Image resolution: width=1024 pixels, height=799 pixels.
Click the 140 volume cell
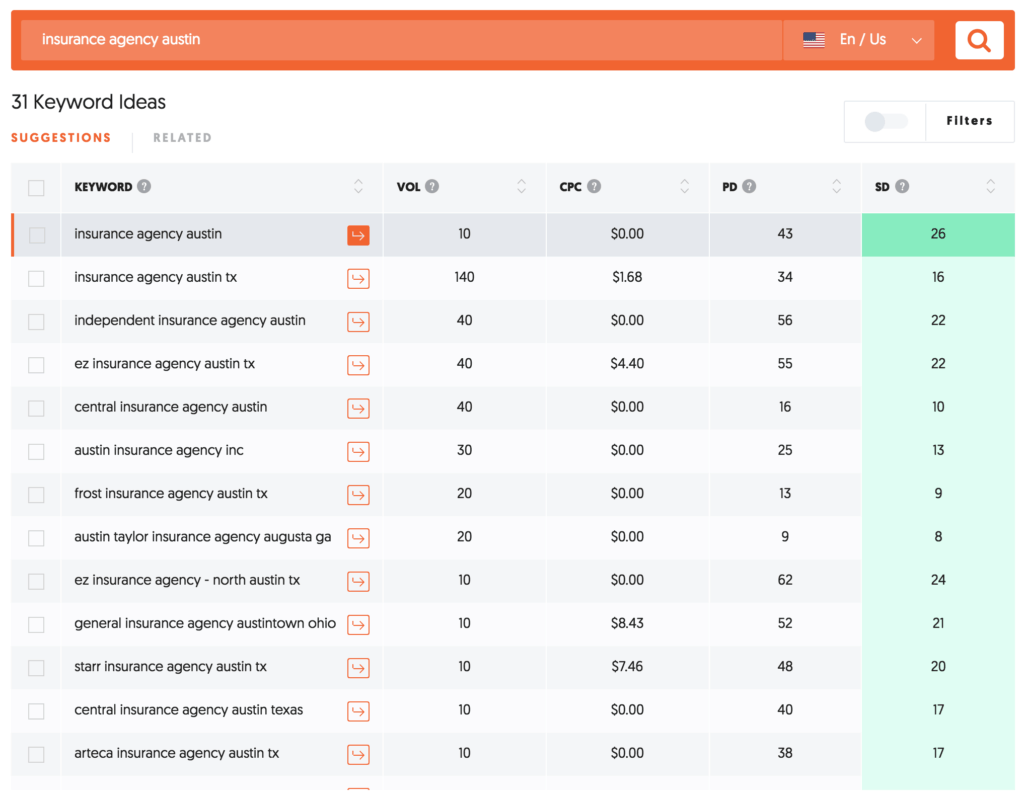point(464,277)
